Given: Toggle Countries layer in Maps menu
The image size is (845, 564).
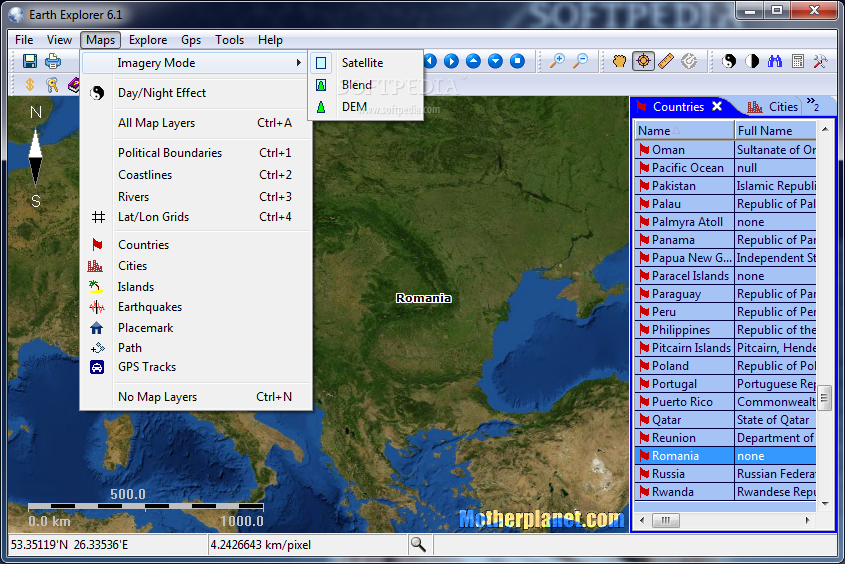Looking at the screenshot, I should coord(195,245).
